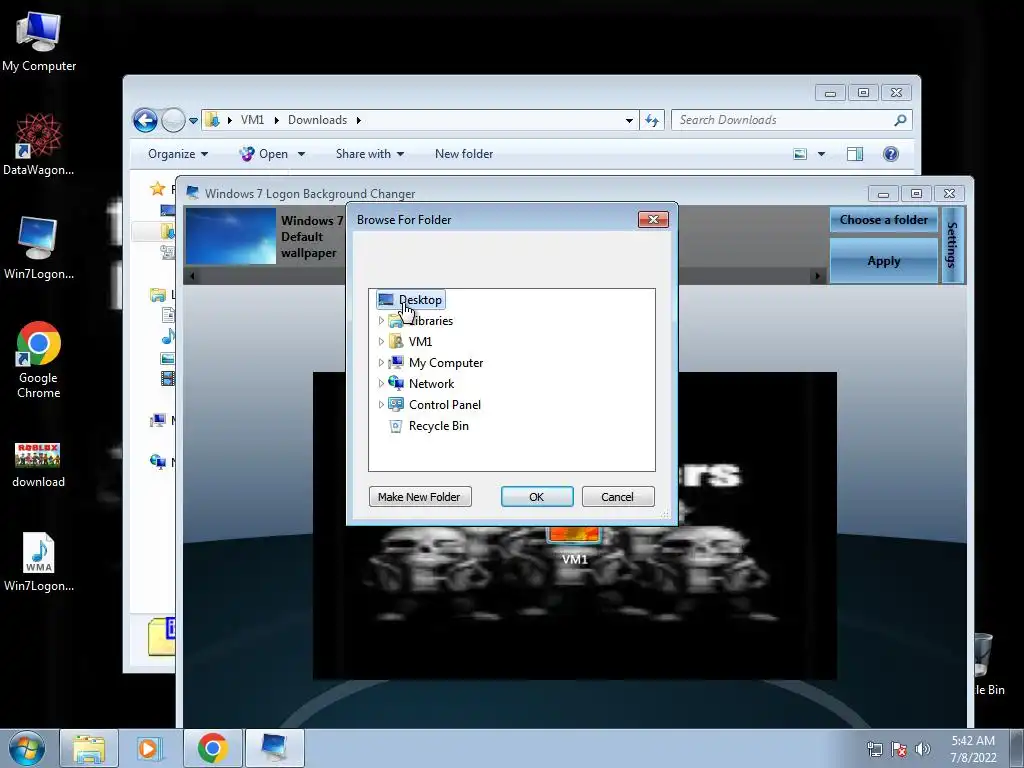Go back in Explorer Downloads window
Image resolution: width=1024 pixels, height=768 pixels.
145,120
